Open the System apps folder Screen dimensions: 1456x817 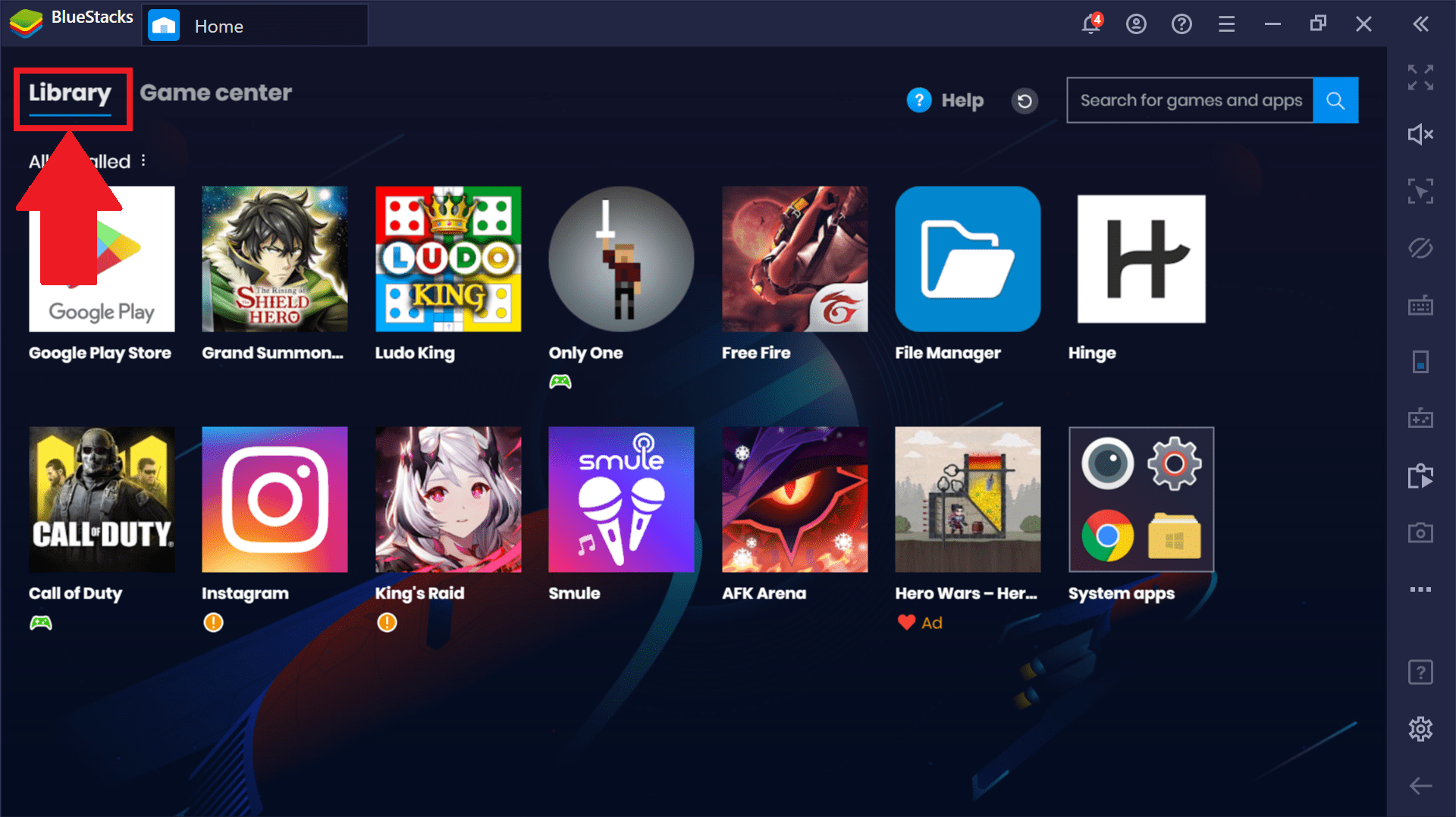tap(1141, 499)
